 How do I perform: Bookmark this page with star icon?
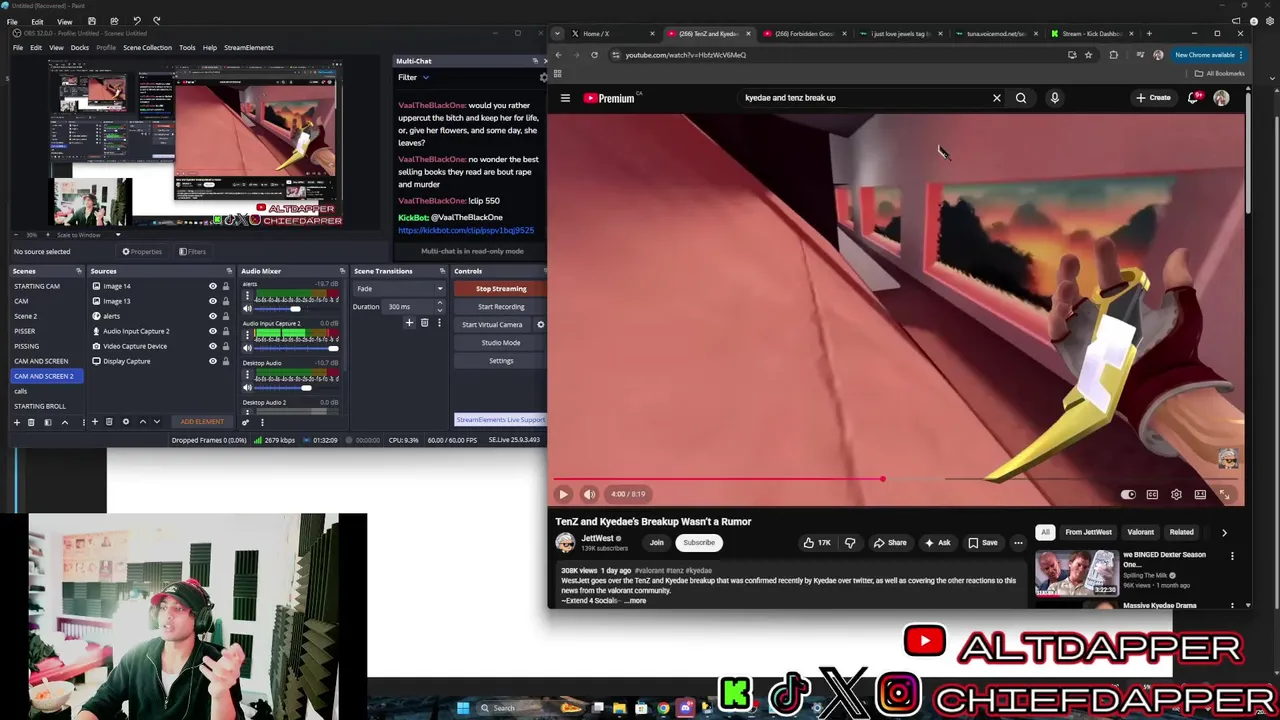(1088, 55)
